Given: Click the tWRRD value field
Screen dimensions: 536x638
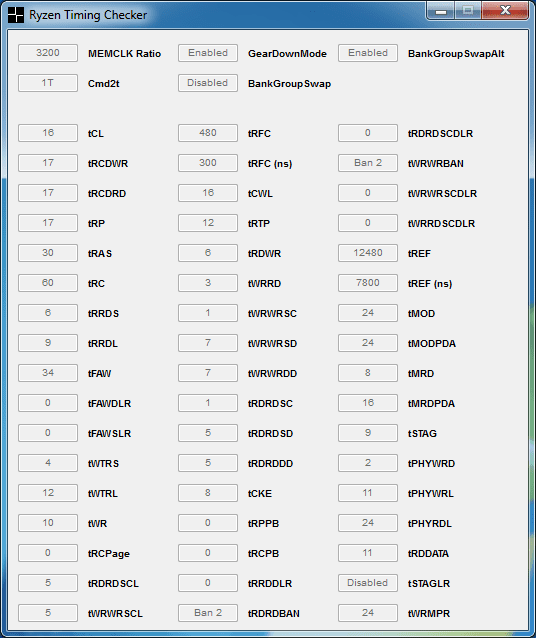Looking at the screenshot, I should (208, 283).
